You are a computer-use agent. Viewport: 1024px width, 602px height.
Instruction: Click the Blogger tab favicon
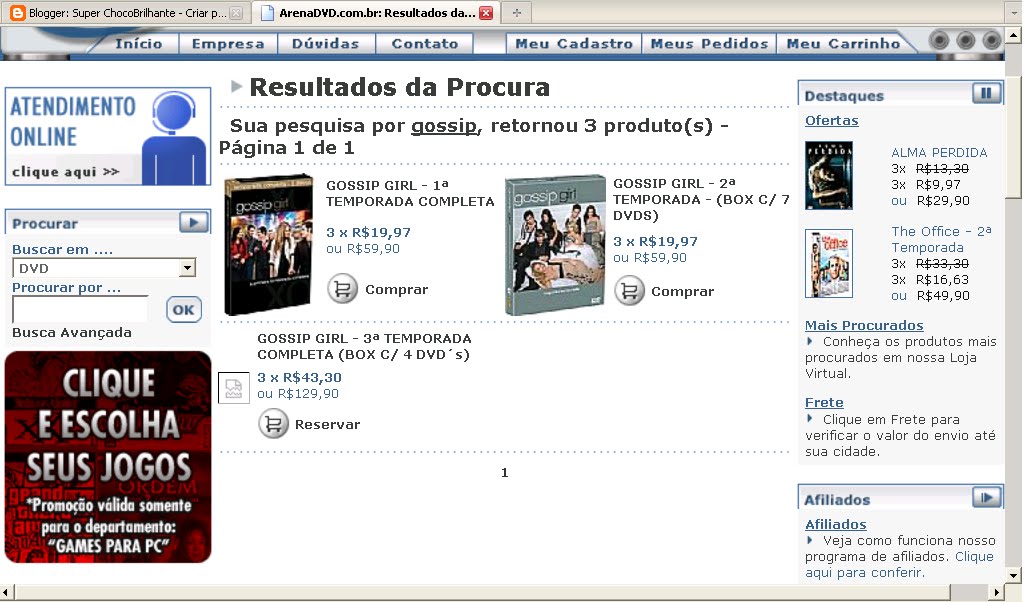coord(18,12)
